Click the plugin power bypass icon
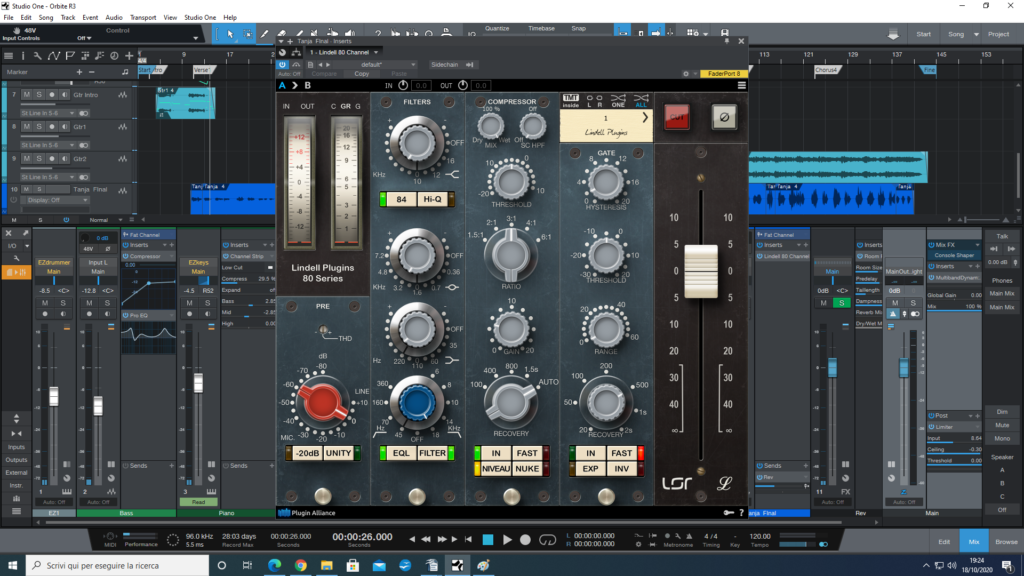Image resolution: width=1024 pixels, height=576 pixels. point(282,64)
